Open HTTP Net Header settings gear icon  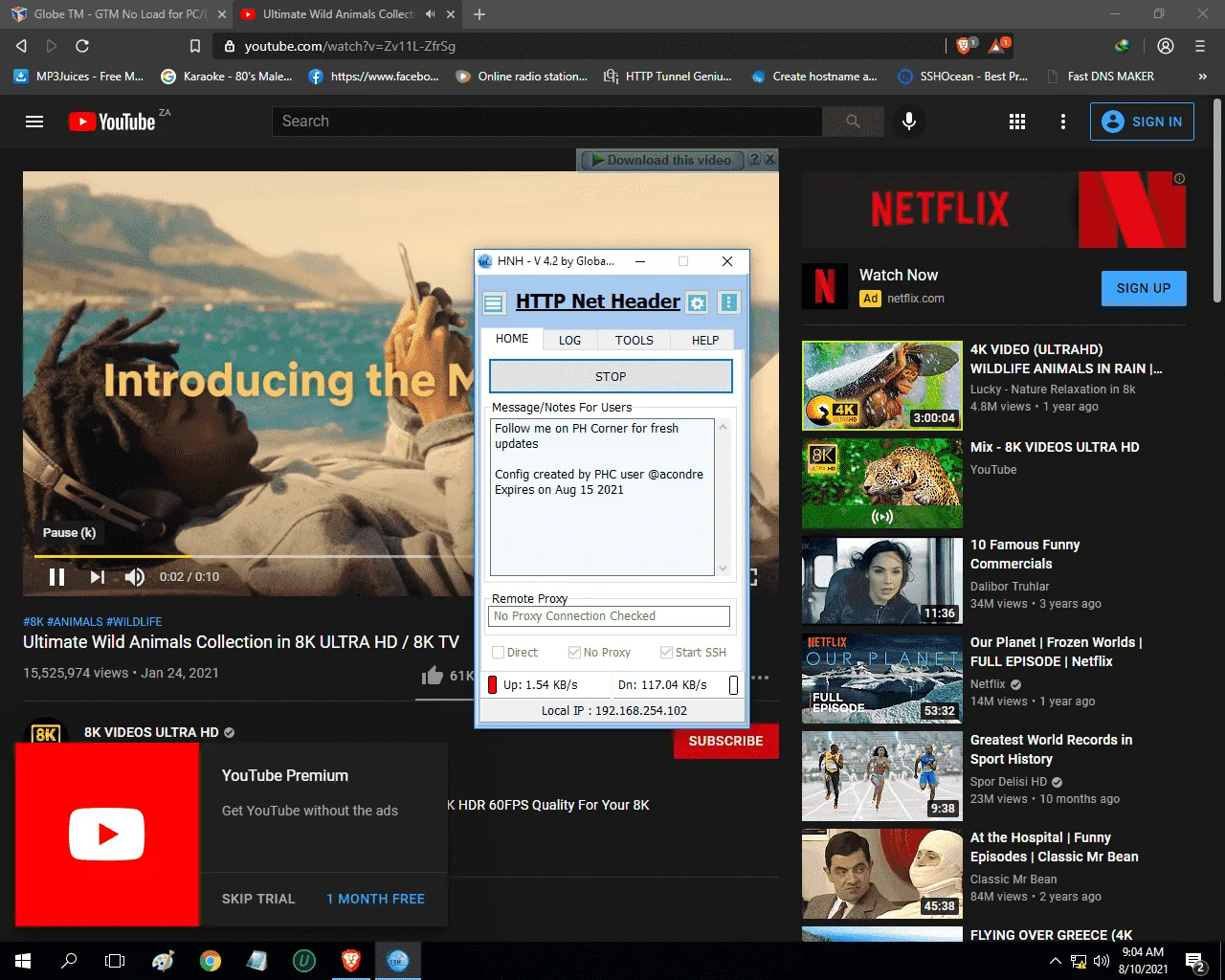pos(698,303)
